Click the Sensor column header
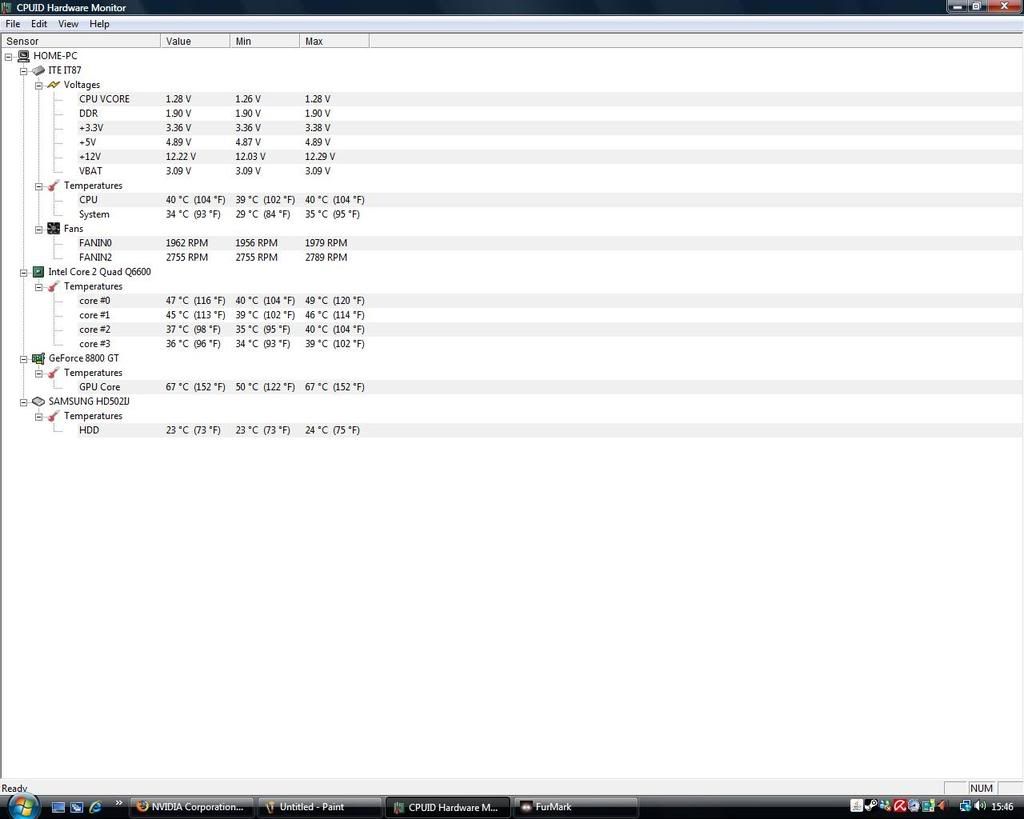Screen dimensions: 1024x819 click(81, 41)
